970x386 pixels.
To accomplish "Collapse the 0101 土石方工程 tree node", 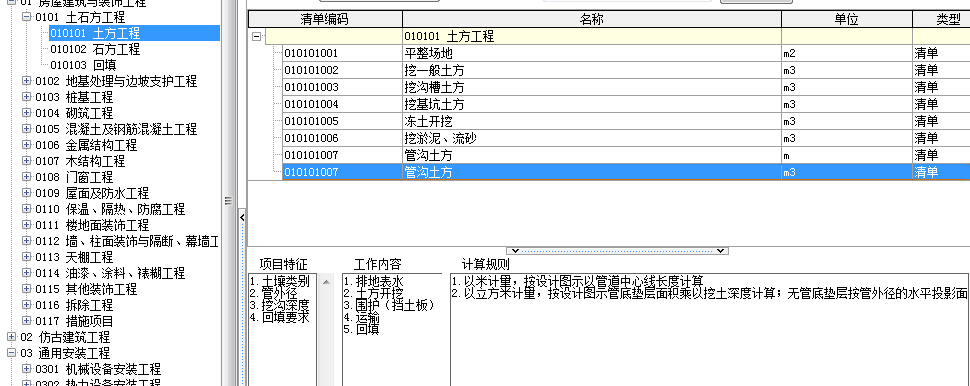I will click(x=27, y=17).
